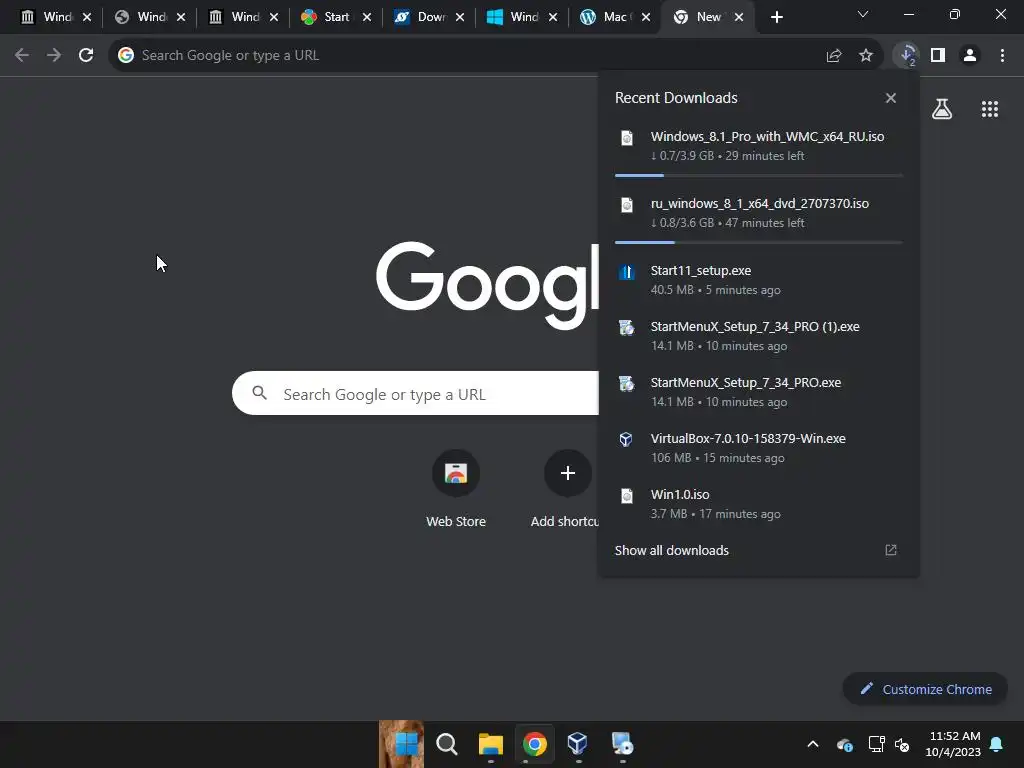Screen dimensions: 1024x768
Task: Open the tab search chevron
Action: point(863,14)
